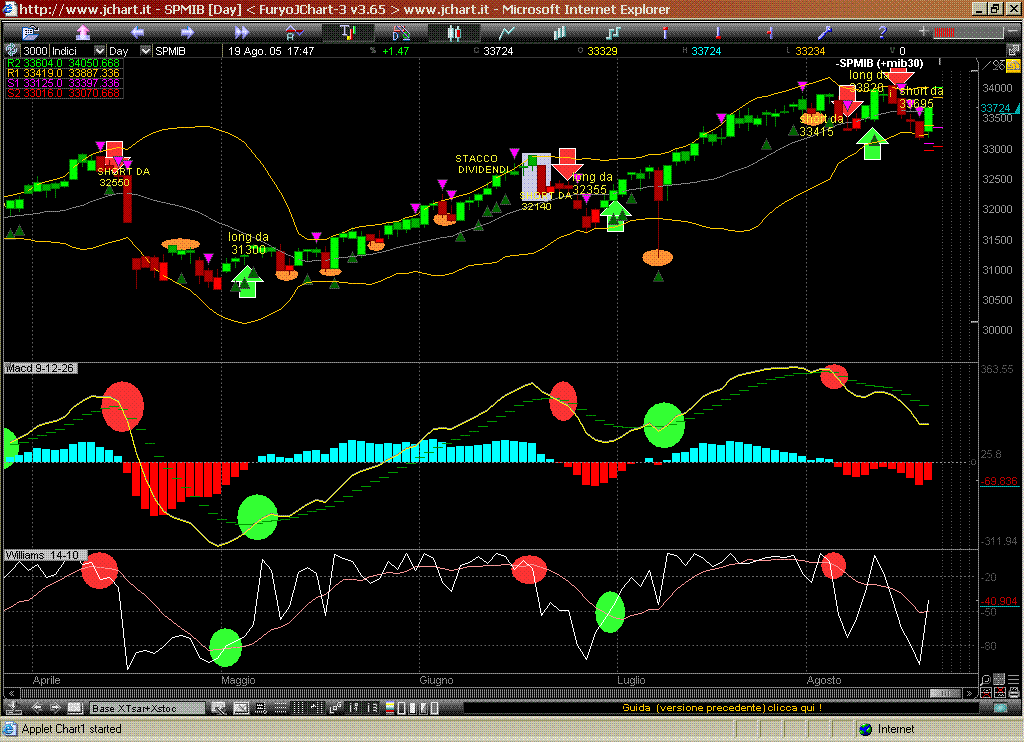Toggle the vertical grid lines icon

(x=298, y=707)
